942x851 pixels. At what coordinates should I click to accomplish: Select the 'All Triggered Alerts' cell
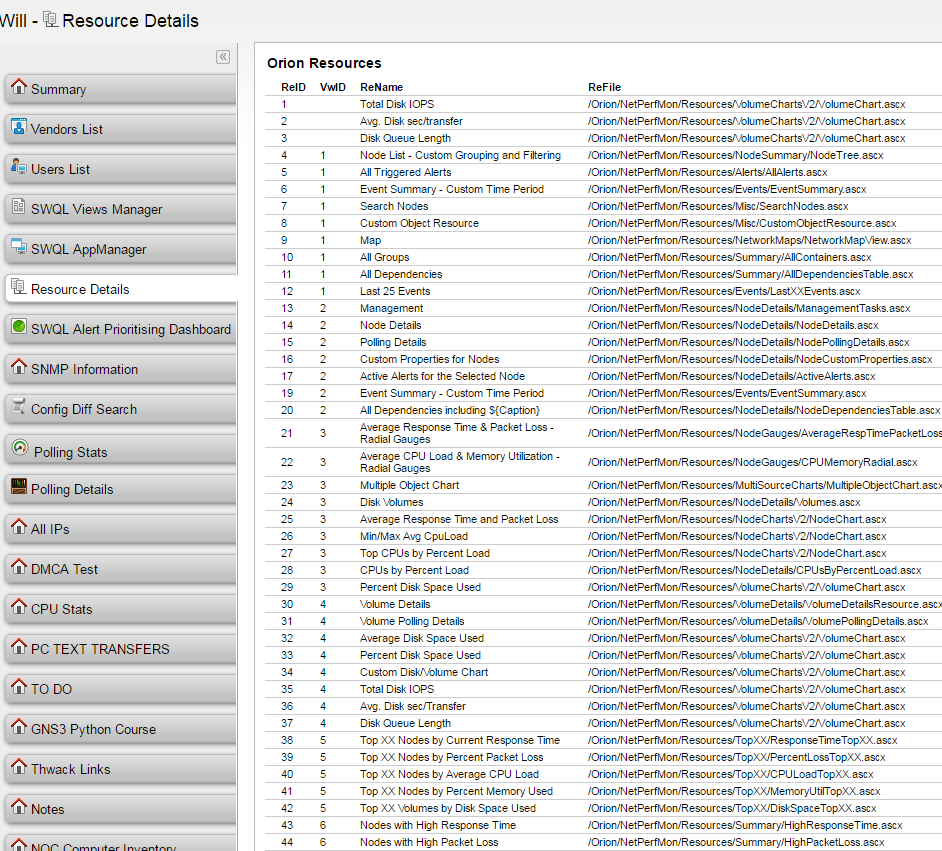[x=406, y=172]
